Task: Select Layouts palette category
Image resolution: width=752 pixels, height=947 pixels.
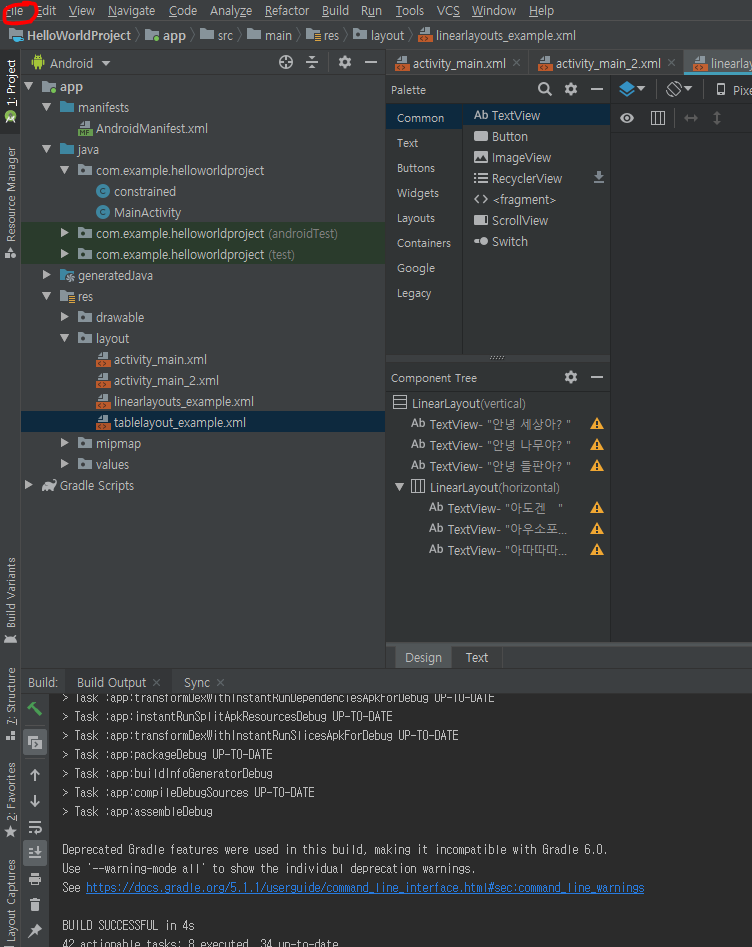Action: [x=416, y=218]
